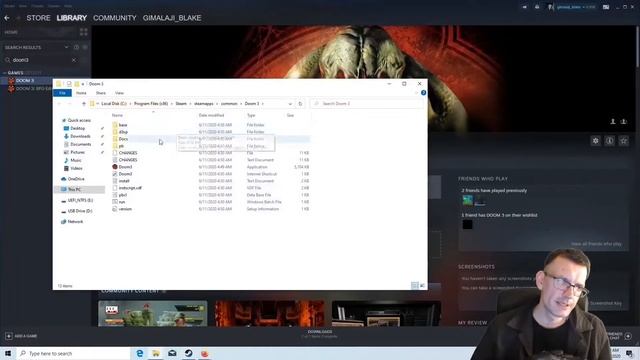Select the base folder
This screenshot has height=360, width=640.
tap(123, 125)
